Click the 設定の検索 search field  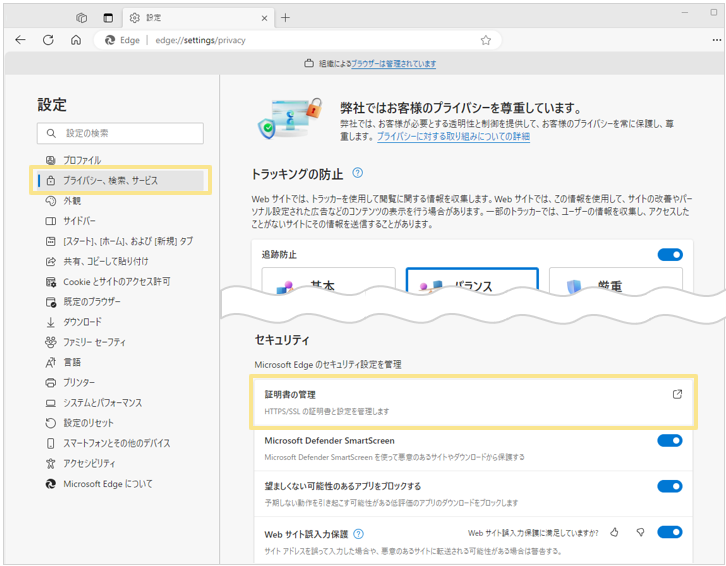[x=120, y=133]
